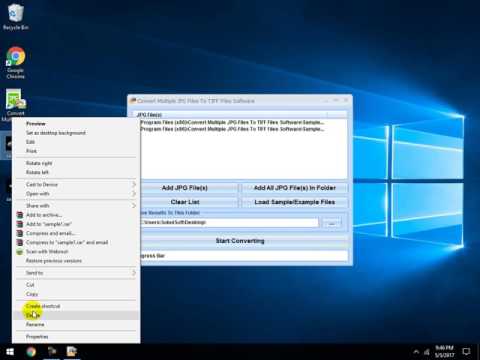
Task: Click the progress bar in converter window
Action: [244, 256]
